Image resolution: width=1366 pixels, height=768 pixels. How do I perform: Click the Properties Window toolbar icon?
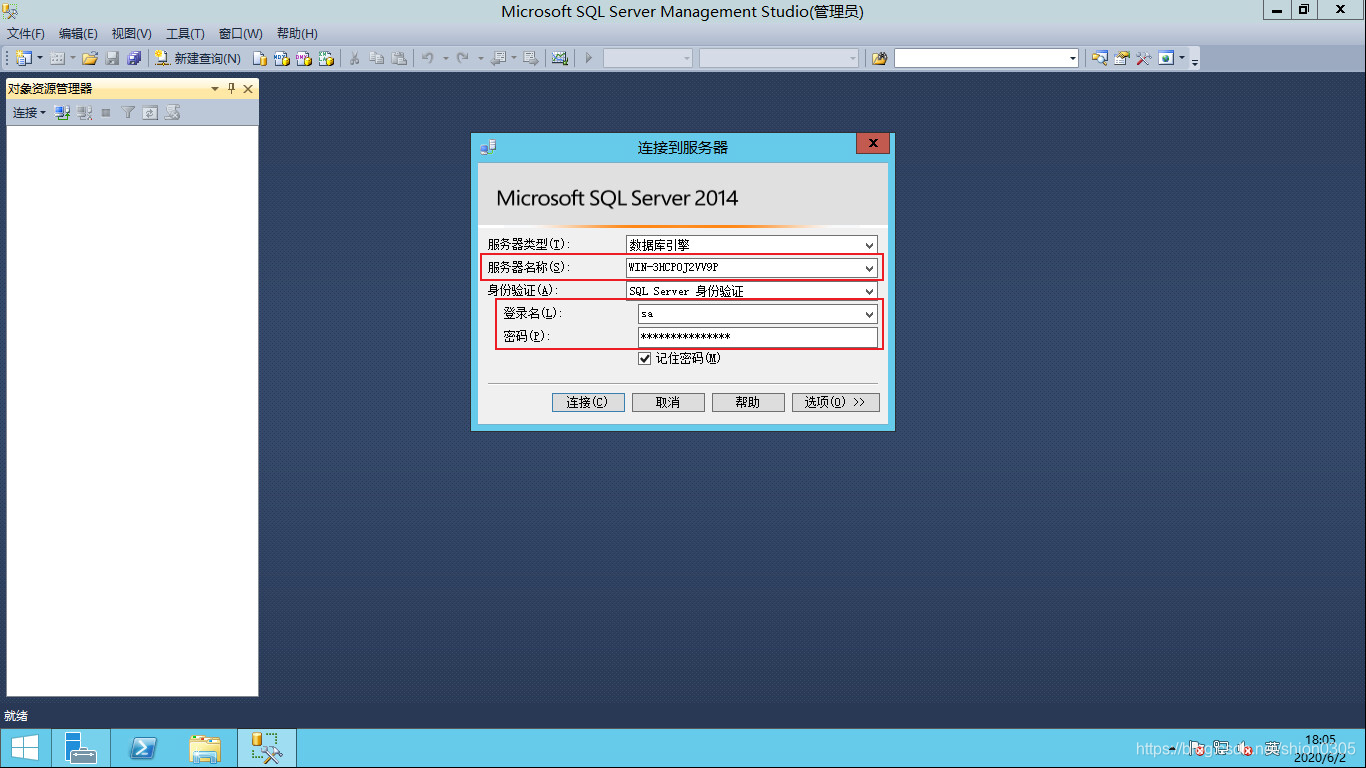click(x=1121, y=58)
